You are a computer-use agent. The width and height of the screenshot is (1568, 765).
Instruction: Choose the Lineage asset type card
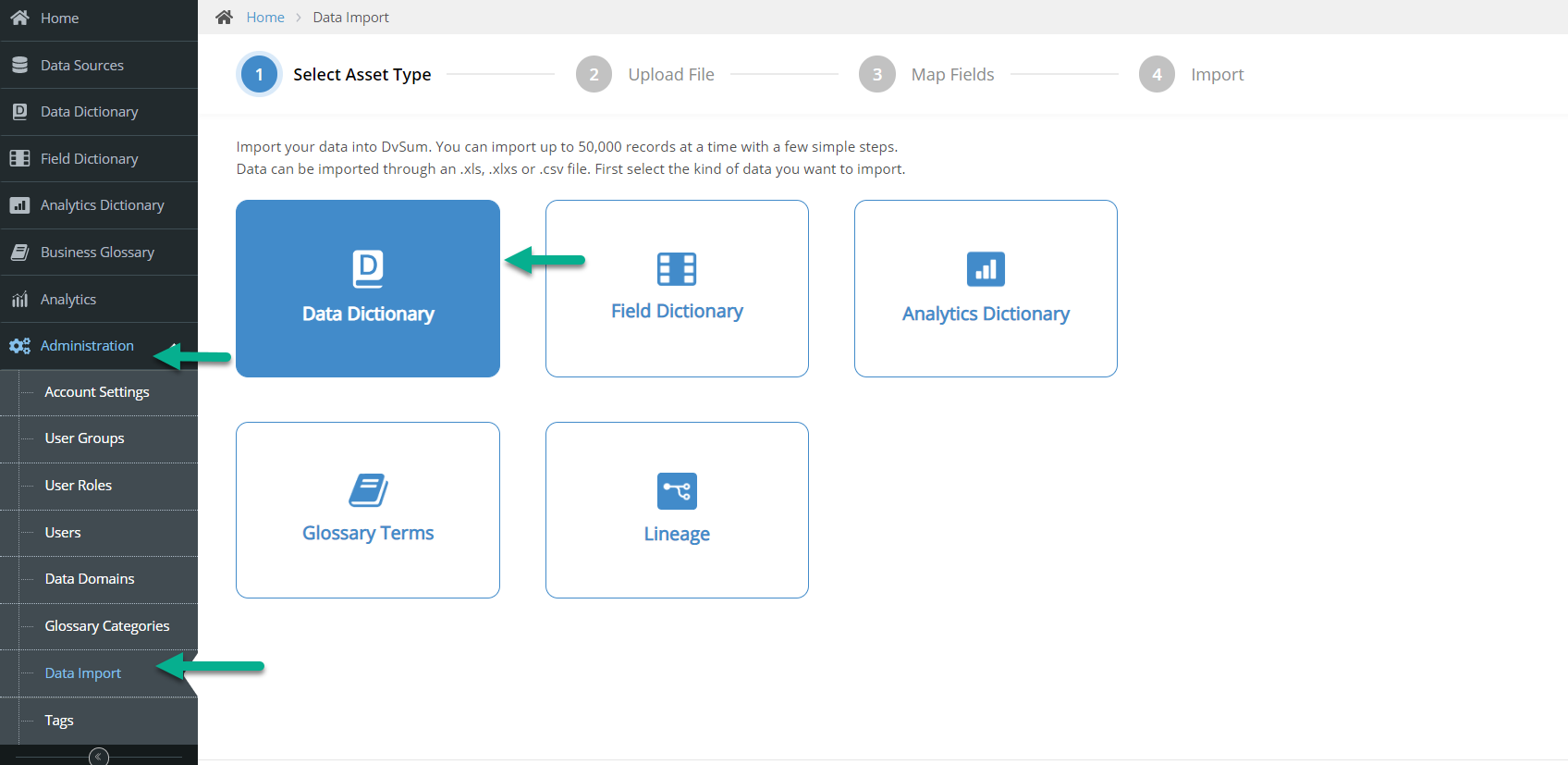tap(677, 510)
